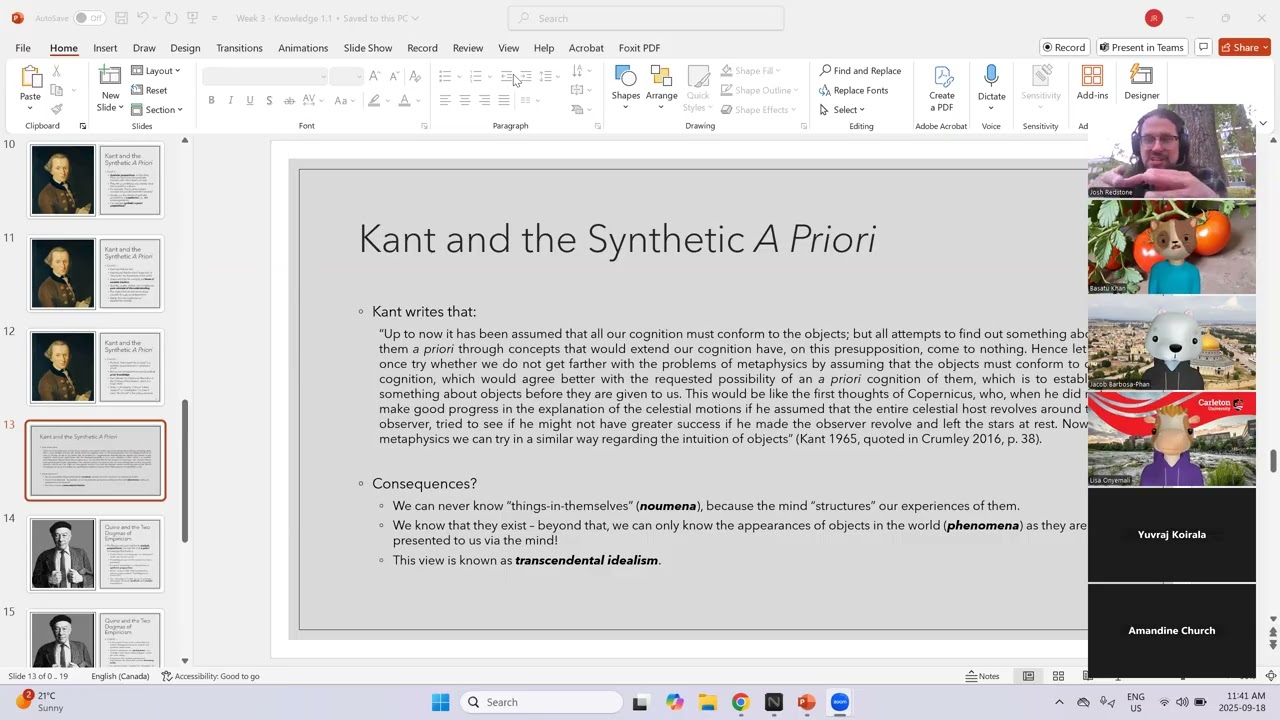Switch to Normal view icon
Viewport: 1280px width, 720px height.
1028,676
